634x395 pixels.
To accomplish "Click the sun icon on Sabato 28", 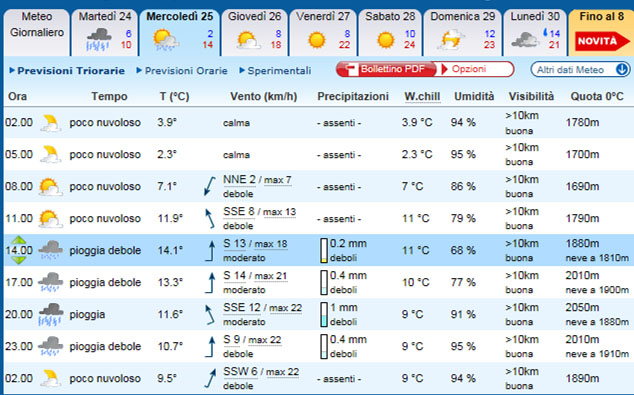I will click(x=385, y=40).
